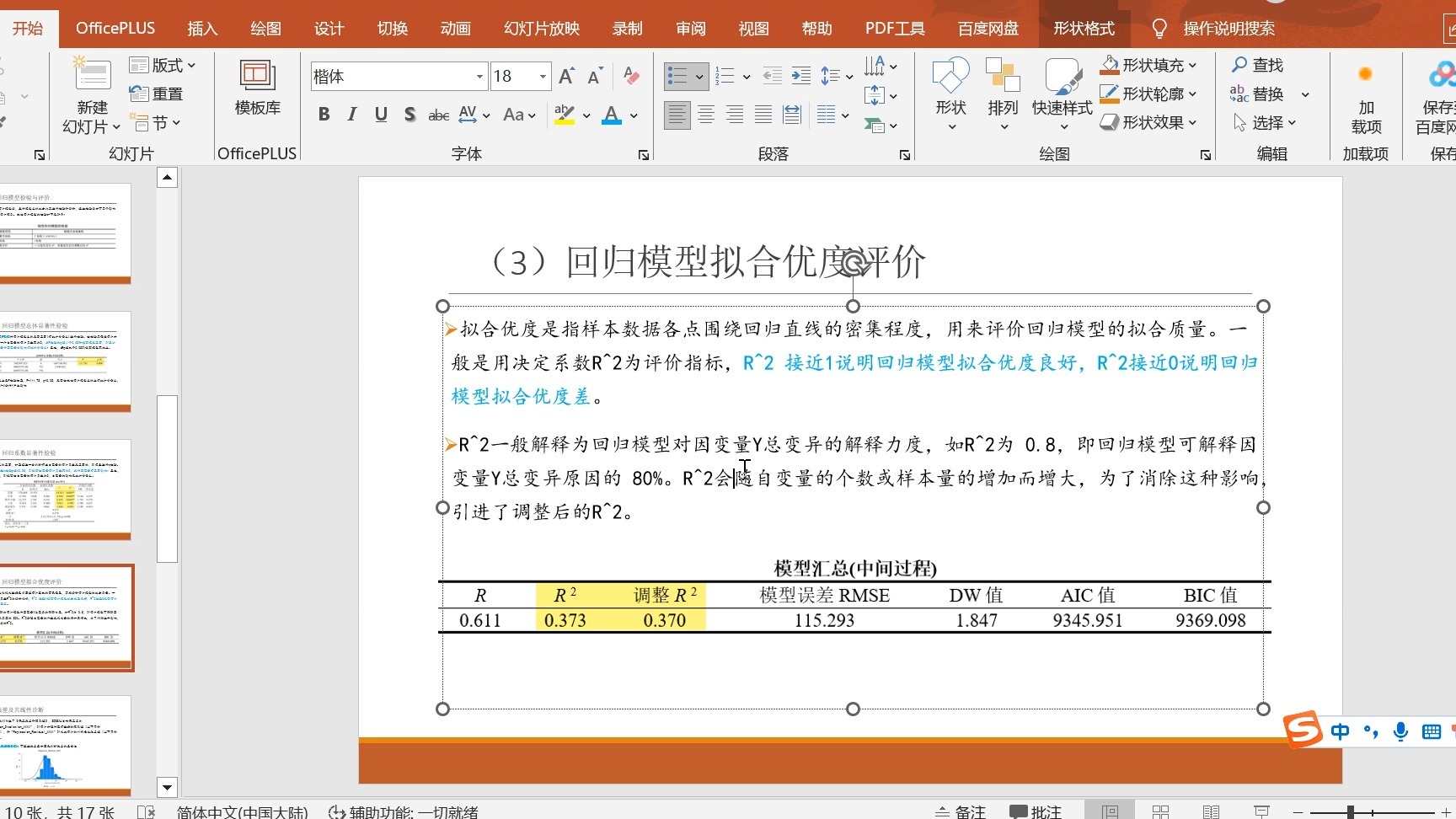Click accessibility status 辅助功能
1456x819 pixels.
403,811
